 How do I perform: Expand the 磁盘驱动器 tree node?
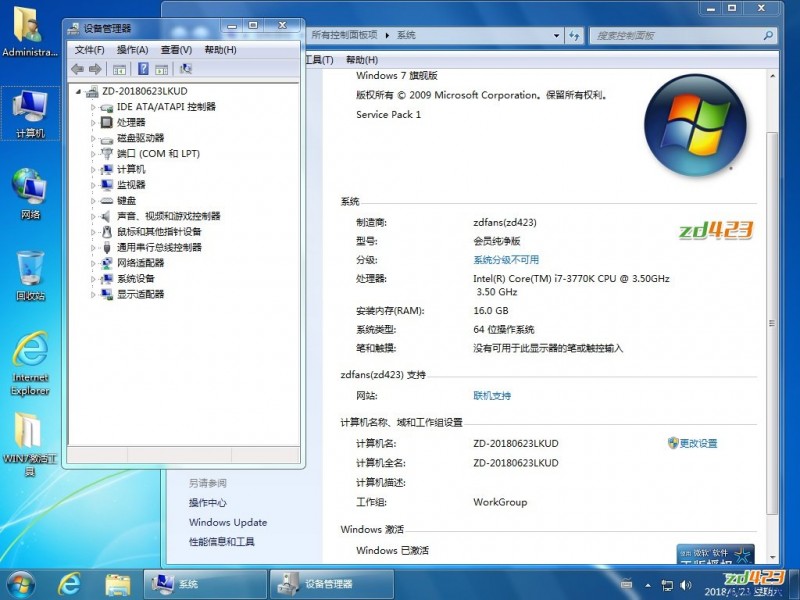tap(93, 138)
